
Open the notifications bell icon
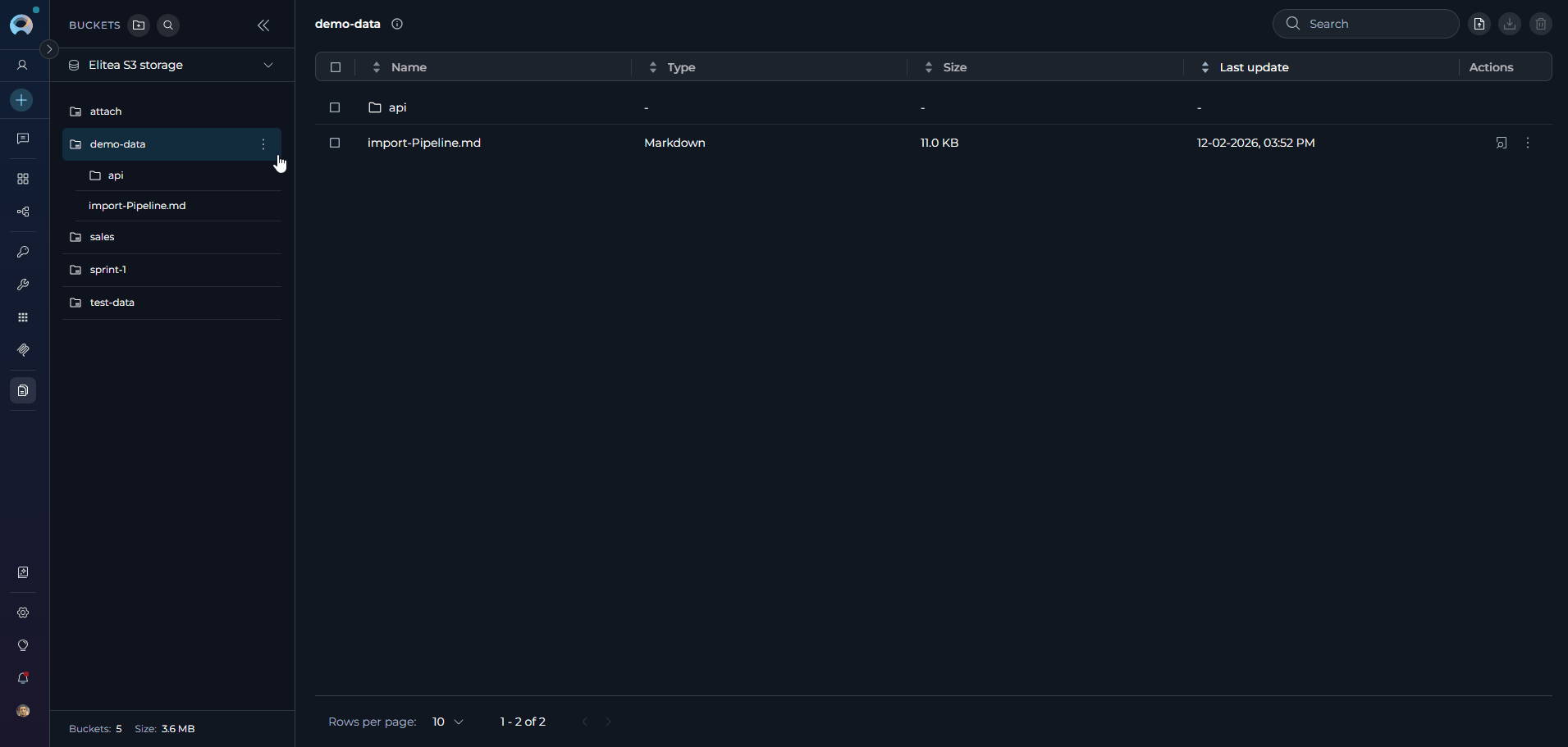coord(23,678)
